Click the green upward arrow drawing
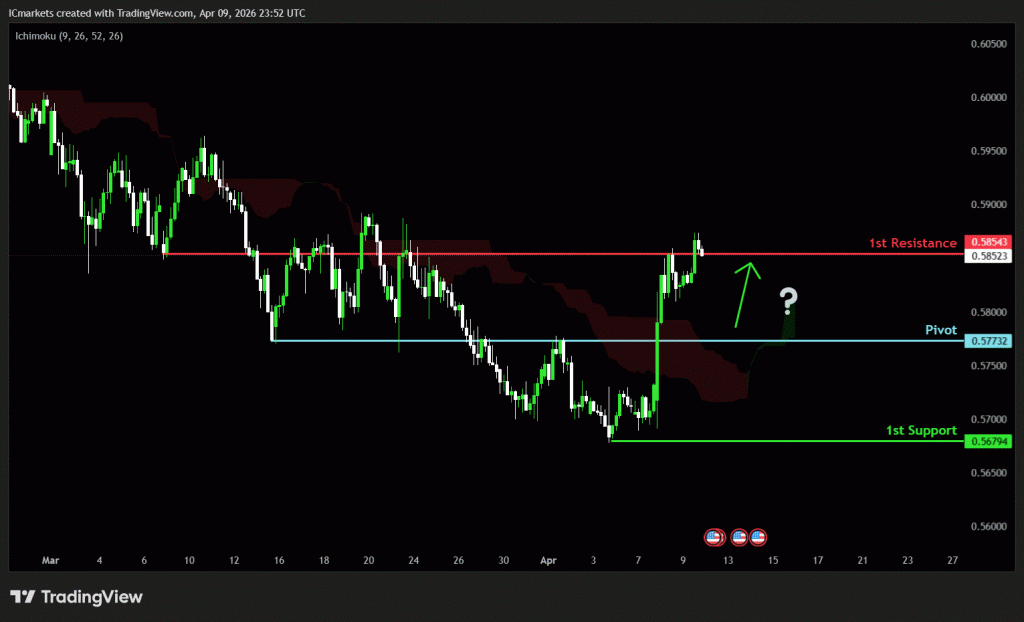This screenshot has height=622, width=1024. (x=745, y=294)
